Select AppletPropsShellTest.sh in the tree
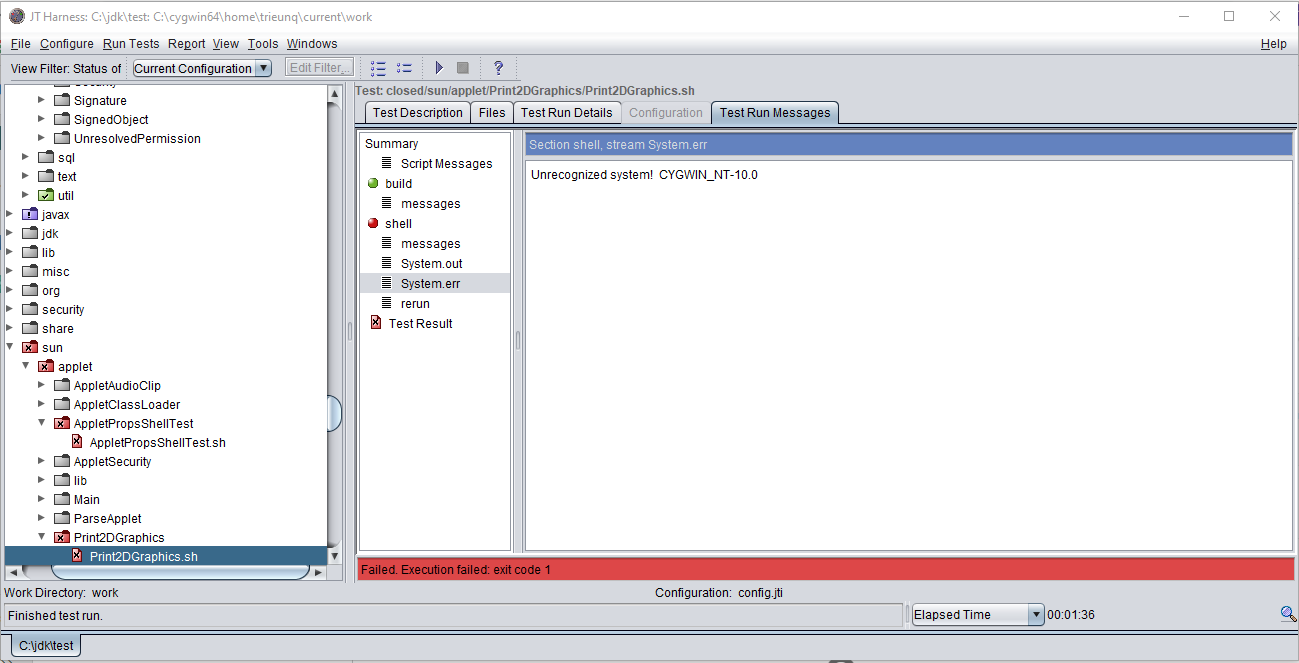Screen dimensions: 1299x663 click(x=157, y=442)
